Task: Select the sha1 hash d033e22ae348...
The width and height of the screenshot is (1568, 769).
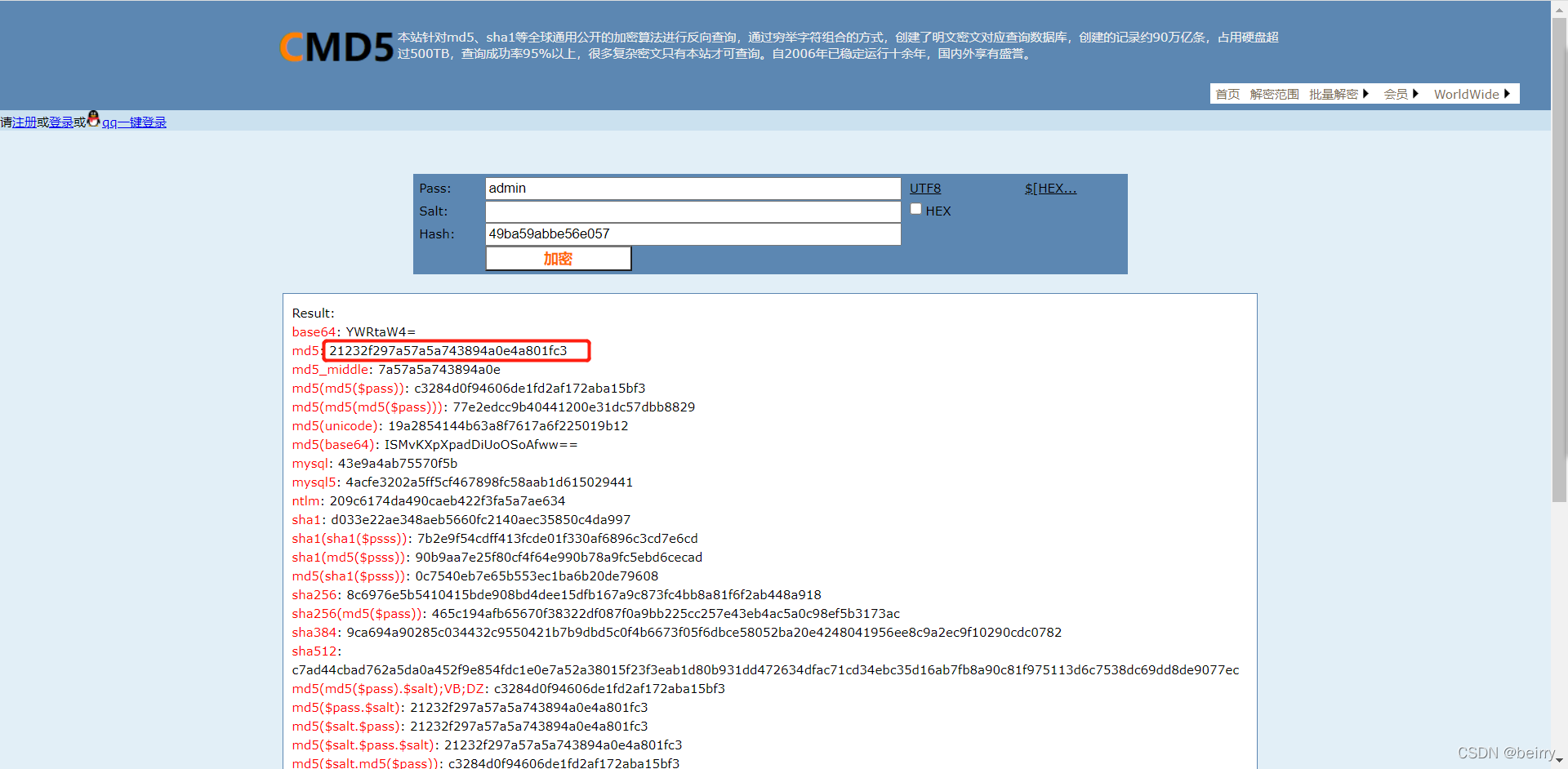Action: 480,520
